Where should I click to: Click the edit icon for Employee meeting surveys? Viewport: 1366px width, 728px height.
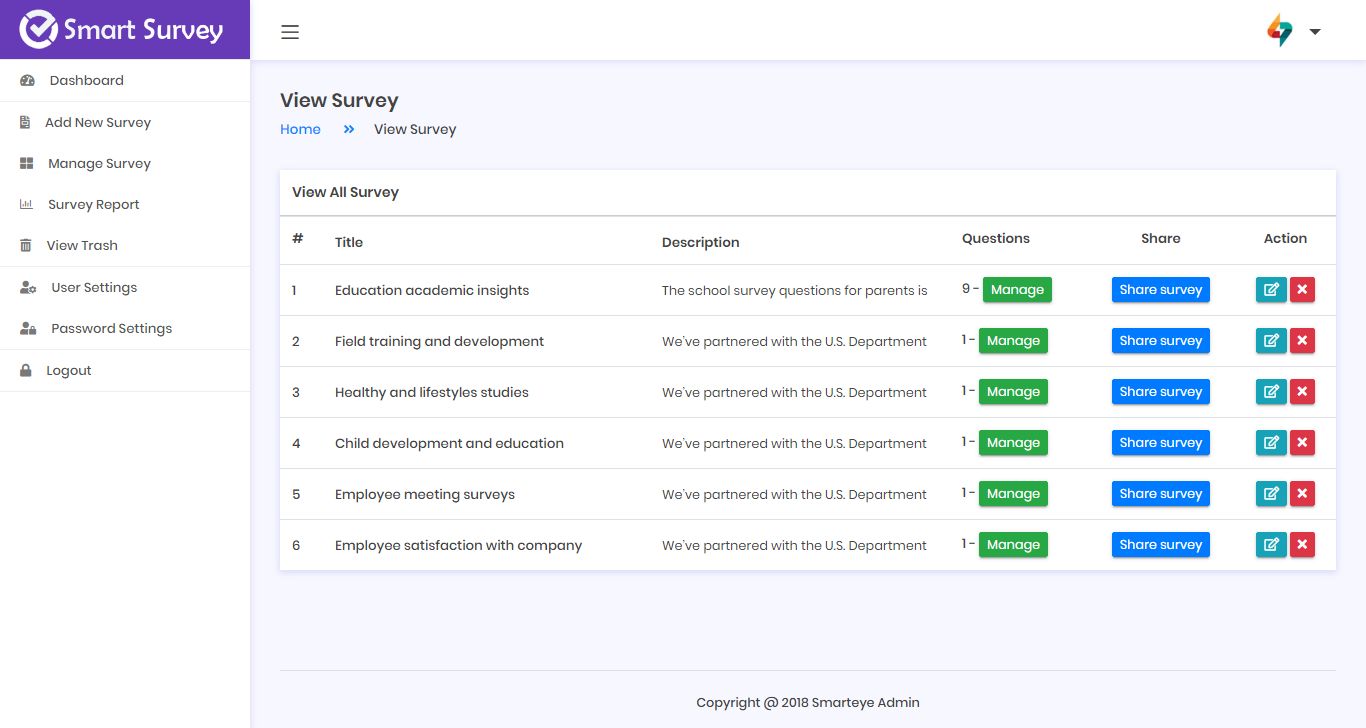[x=1270, y=494]
